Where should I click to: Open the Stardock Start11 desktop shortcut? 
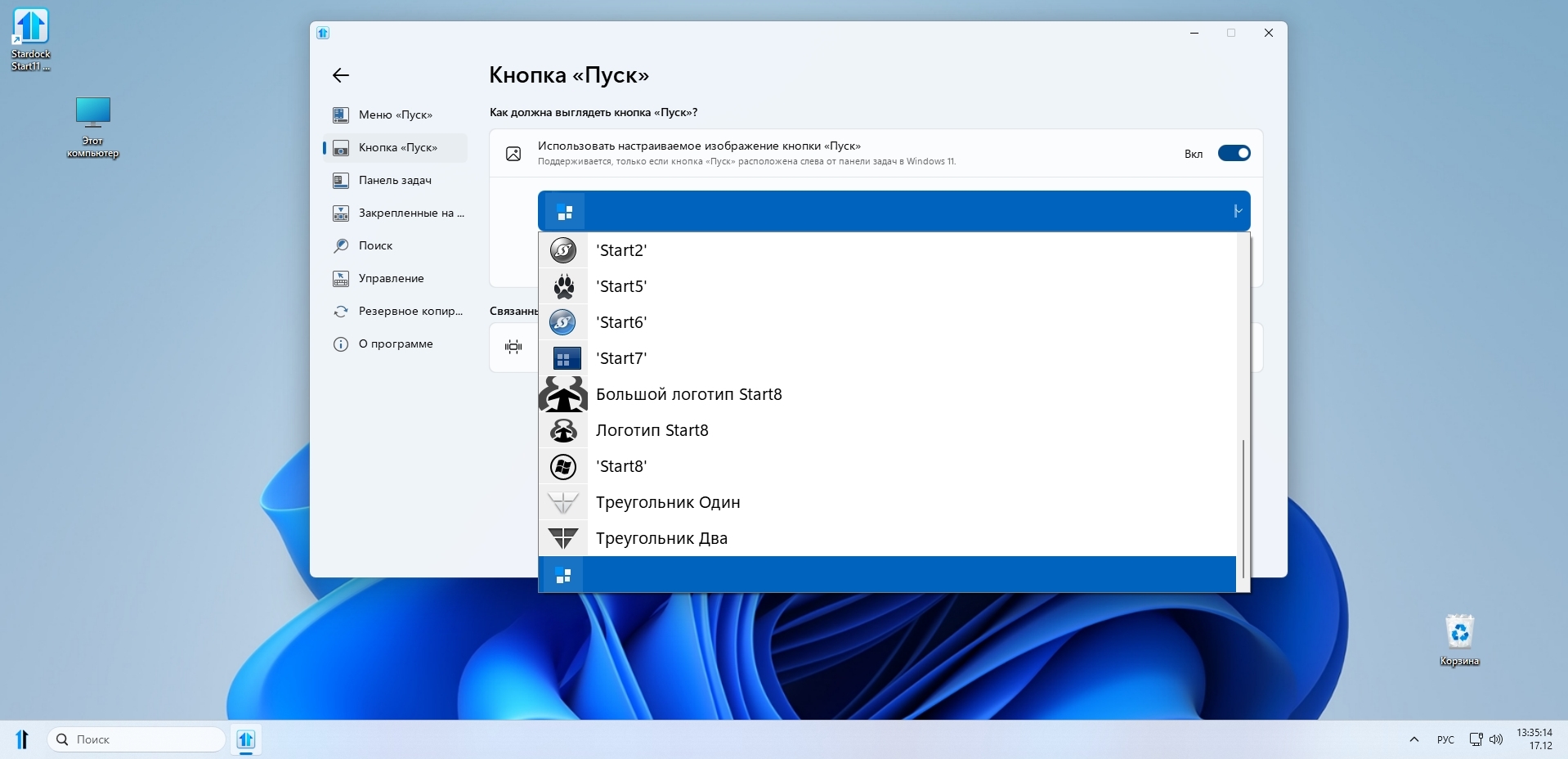tap(31, 39)
